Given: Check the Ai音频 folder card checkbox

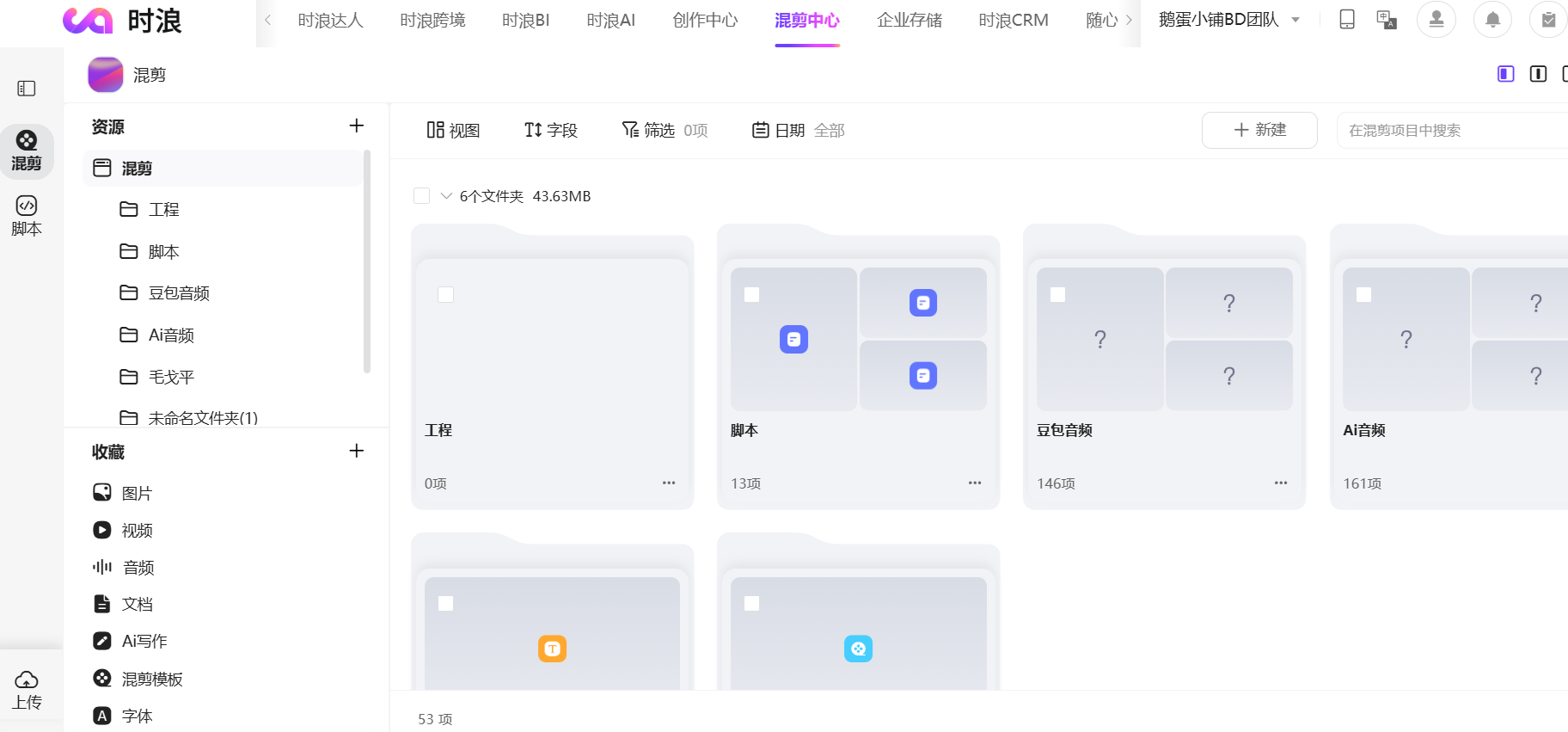Looking at the screenshot, I should [x=1364, y=295].
